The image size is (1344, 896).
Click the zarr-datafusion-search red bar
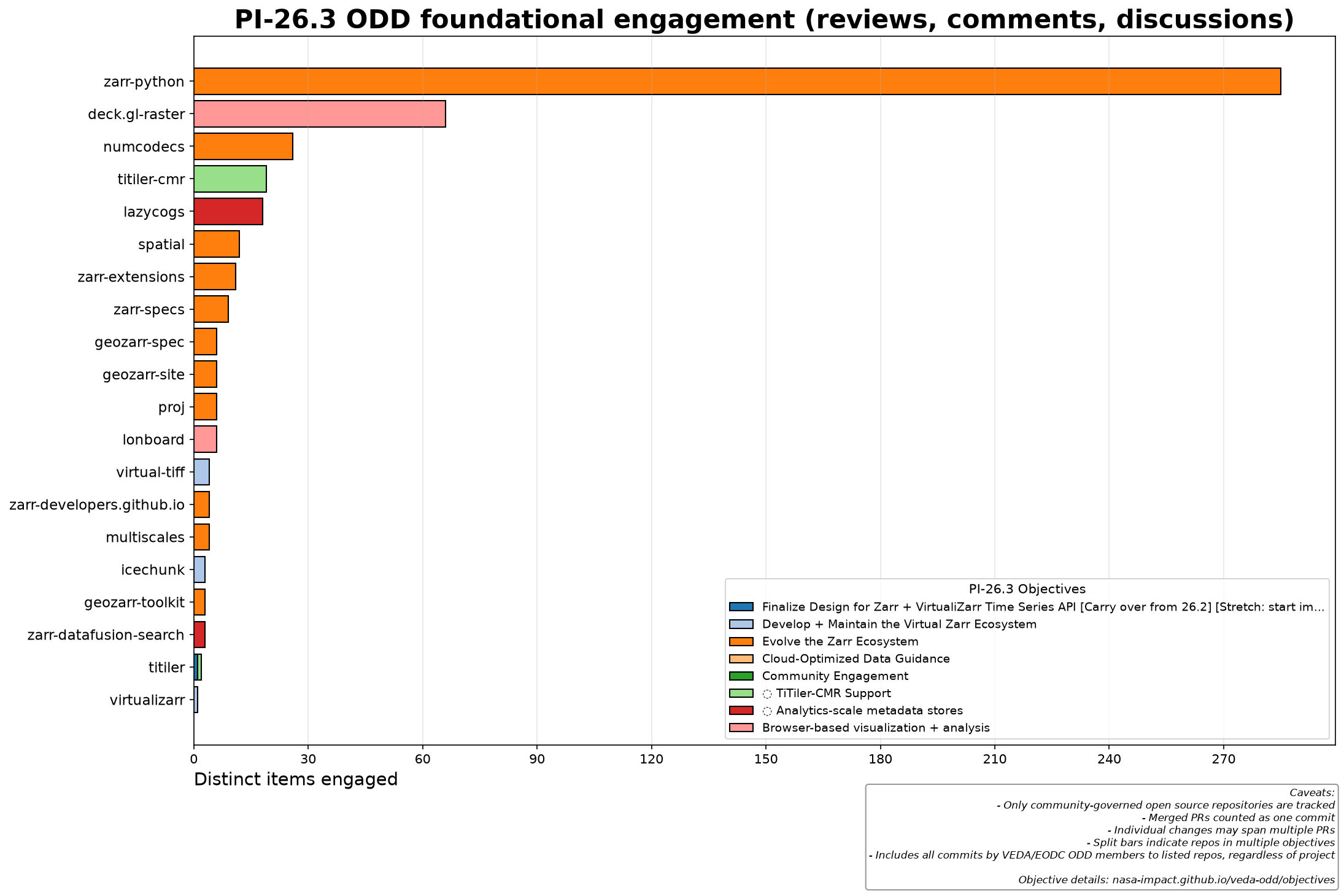(199, 635)
